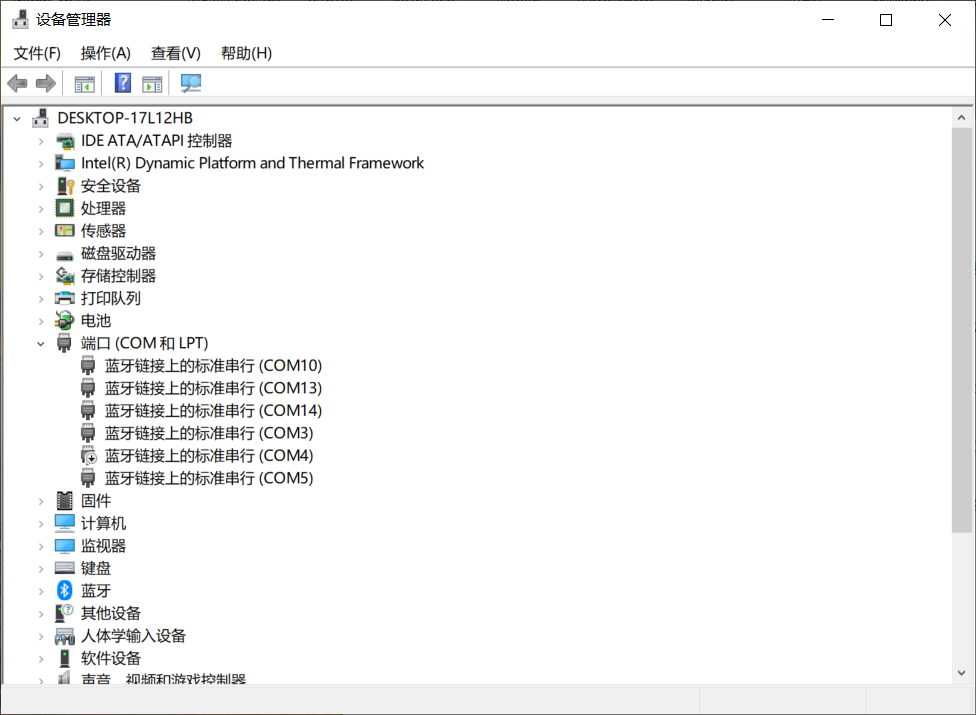Select the 传感器 tree row text

click(x=103, y=231)
